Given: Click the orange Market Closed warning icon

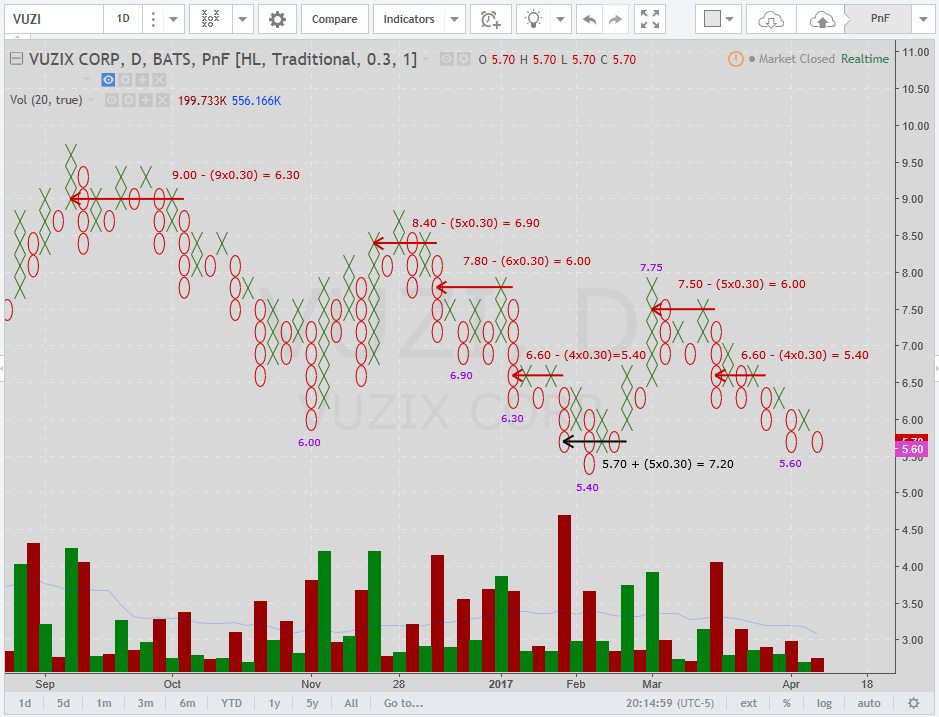Looking at the screenshot, I should pos(735,59).
